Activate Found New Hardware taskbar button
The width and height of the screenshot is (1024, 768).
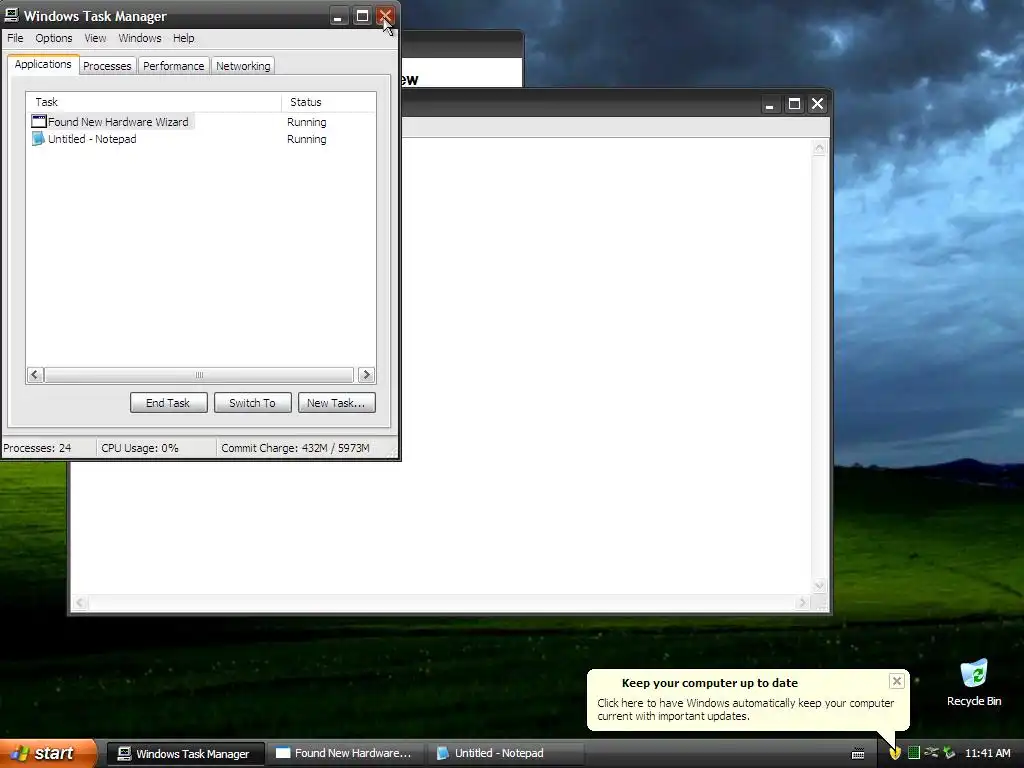click(x=345, y=754)
